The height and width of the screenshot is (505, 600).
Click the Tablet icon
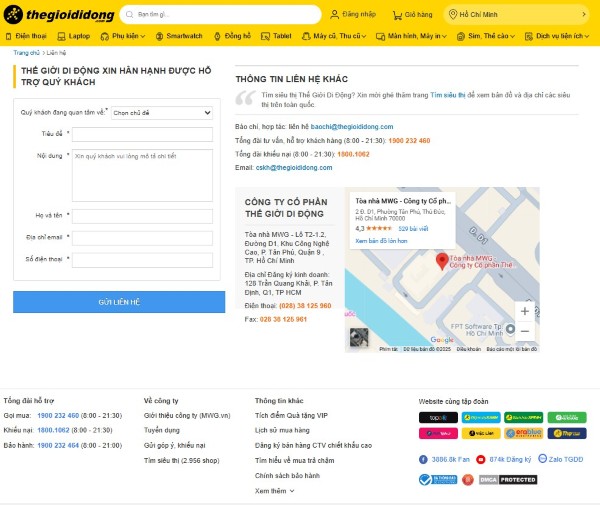pos(265,36)
